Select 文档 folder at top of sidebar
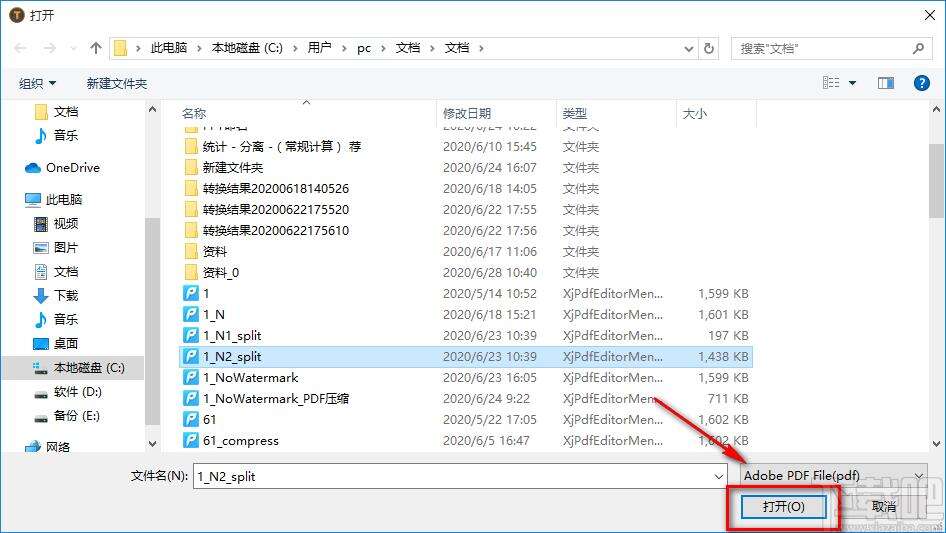Screen dimensions: 946x533 click(66, 112)
